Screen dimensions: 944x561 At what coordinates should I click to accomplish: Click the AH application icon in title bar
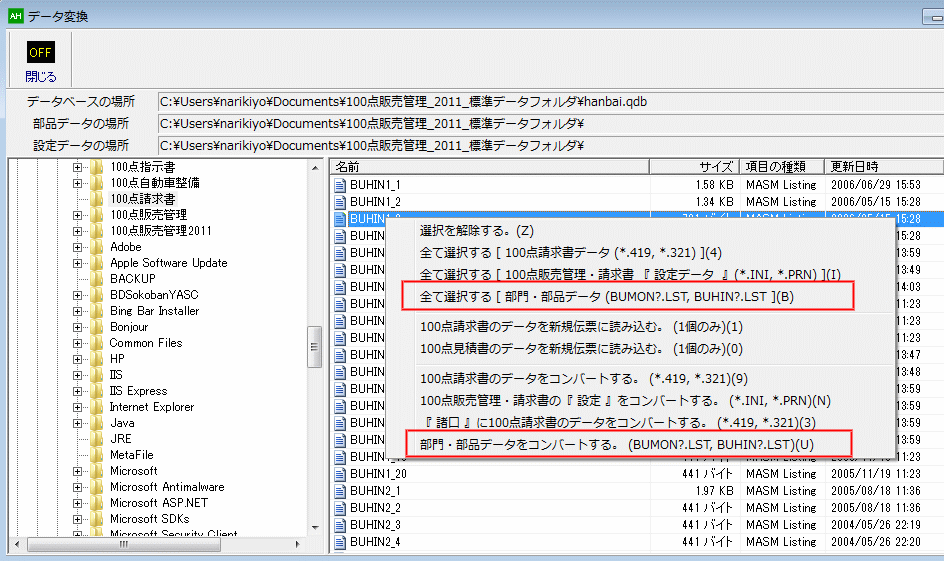tap(16, 16)
